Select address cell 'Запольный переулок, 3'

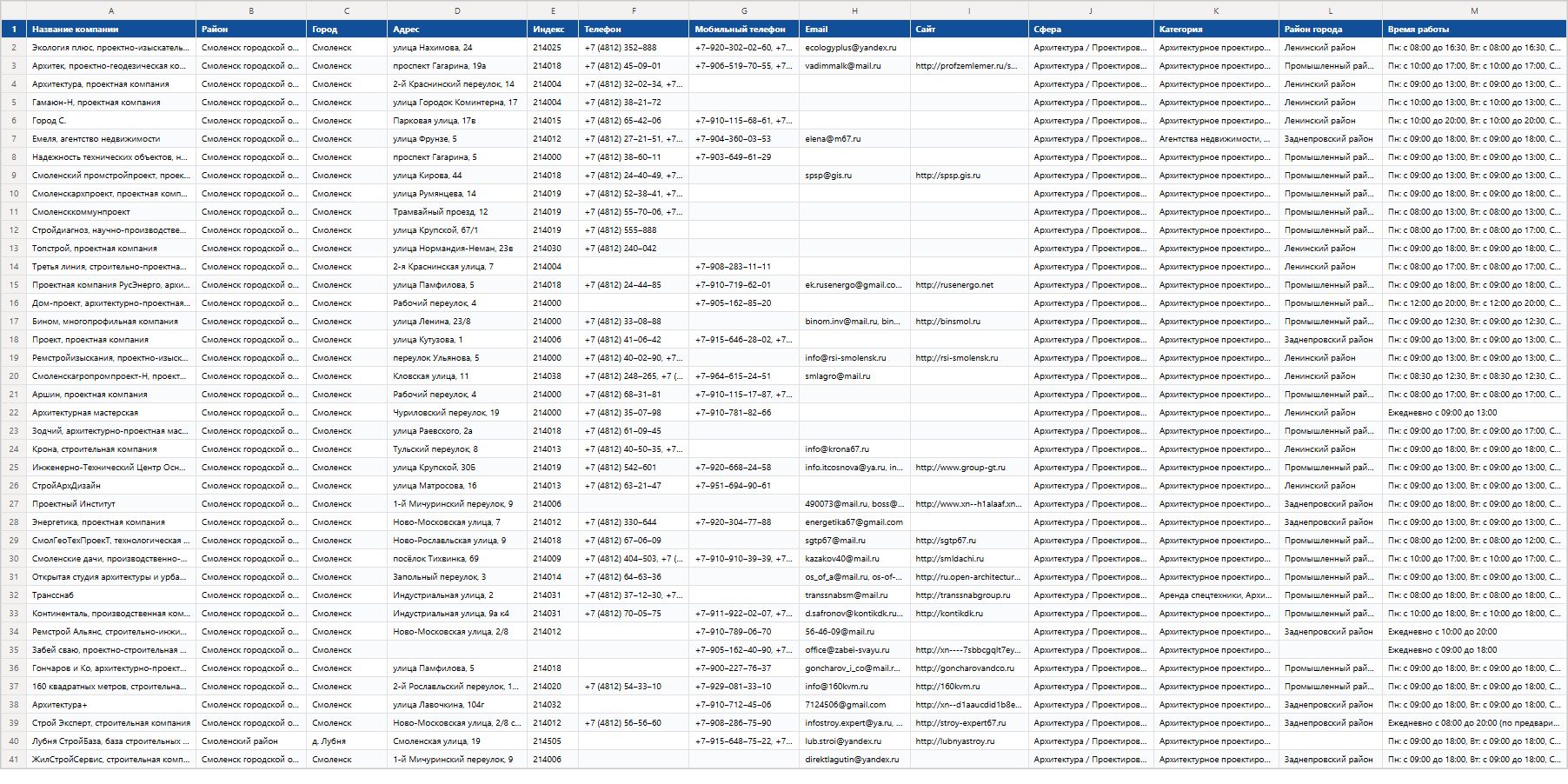coord(457,576)
